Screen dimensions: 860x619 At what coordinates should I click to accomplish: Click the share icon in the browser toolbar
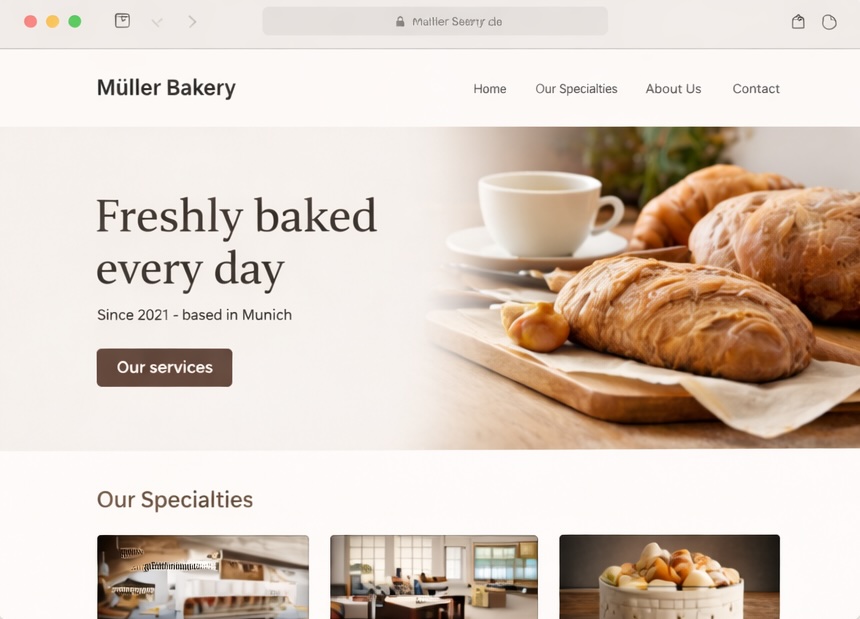798,21
